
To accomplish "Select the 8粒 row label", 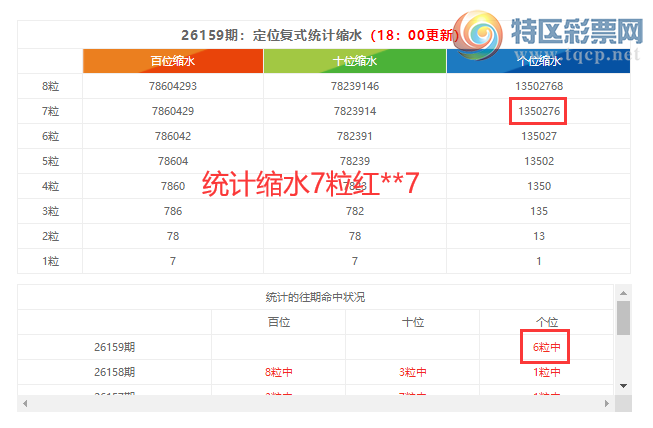I will point(50,86).
